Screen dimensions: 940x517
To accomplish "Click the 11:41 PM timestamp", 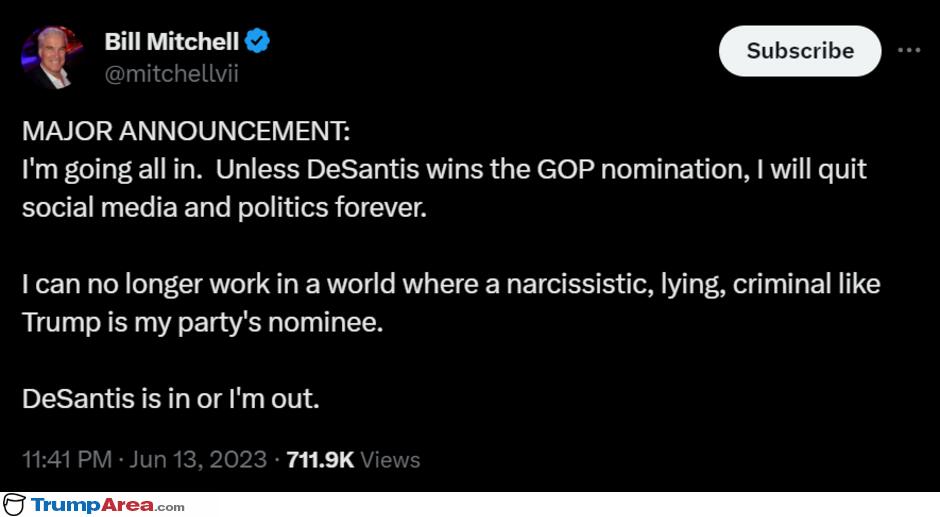I will click(x=67, y=460).
